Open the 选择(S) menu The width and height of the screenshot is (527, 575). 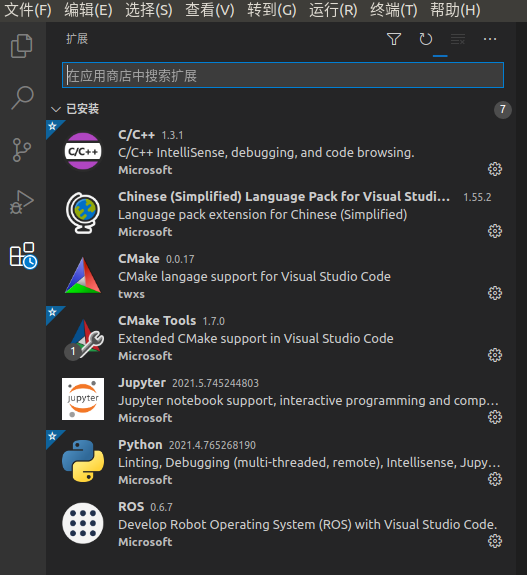tap(149, 10)
